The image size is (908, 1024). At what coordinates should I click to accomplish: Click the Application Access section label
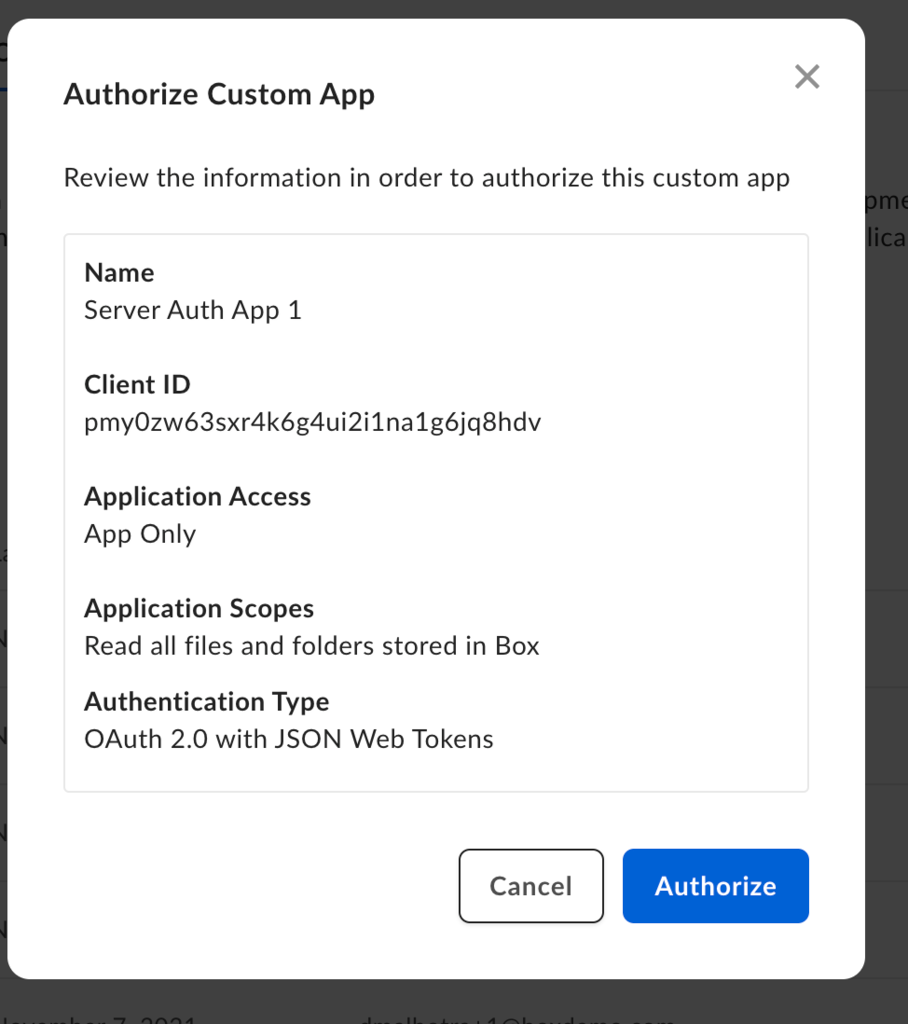tap(197, 496)
